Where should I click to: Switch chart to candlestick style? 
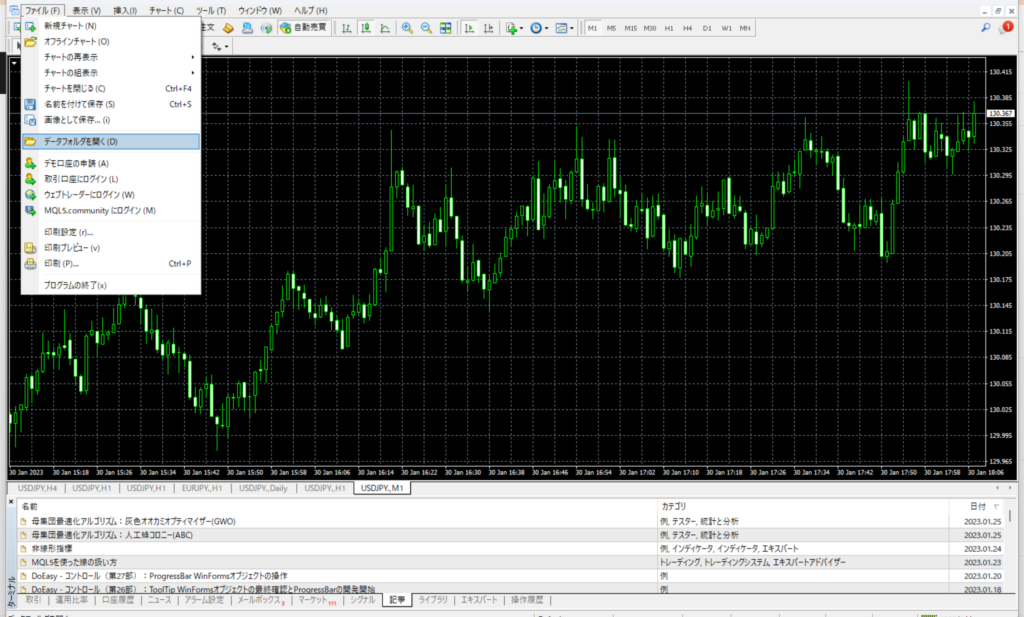pos(366,28)
